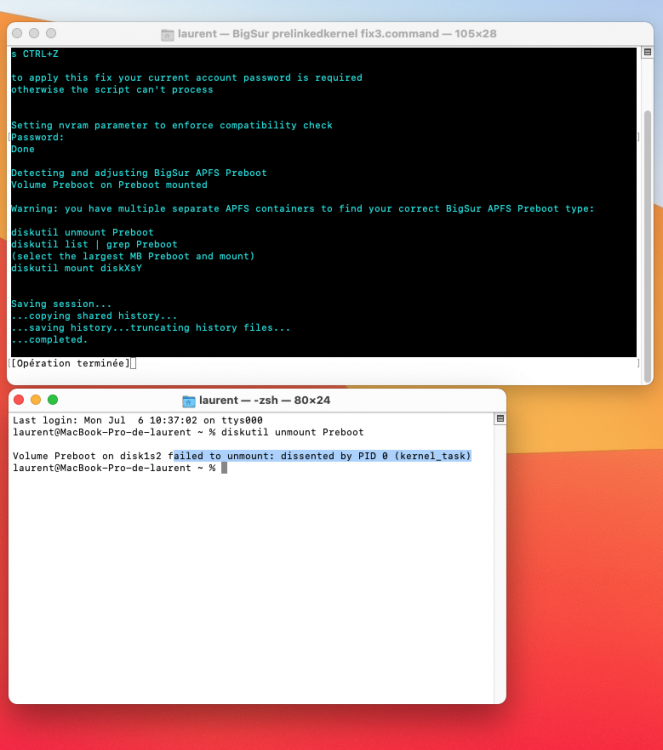Click 'Detecting and adjusting BigSur APFS Preboot'
The width and height of the screenshot is (663, 750).
(139, 173)
